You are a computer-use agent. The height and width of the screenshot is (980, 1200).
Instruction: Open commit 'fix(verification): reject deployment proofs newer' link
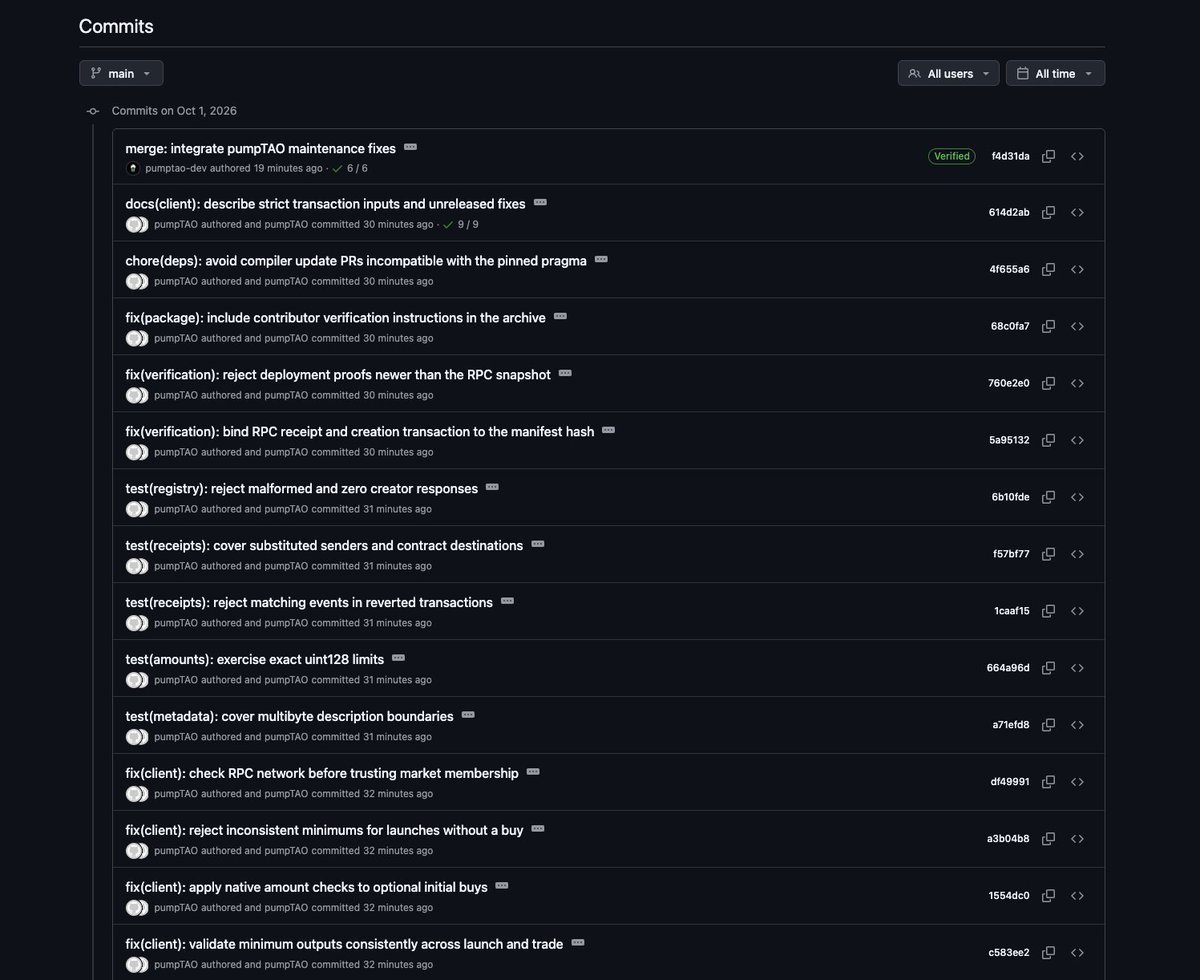tap(338, 375)
